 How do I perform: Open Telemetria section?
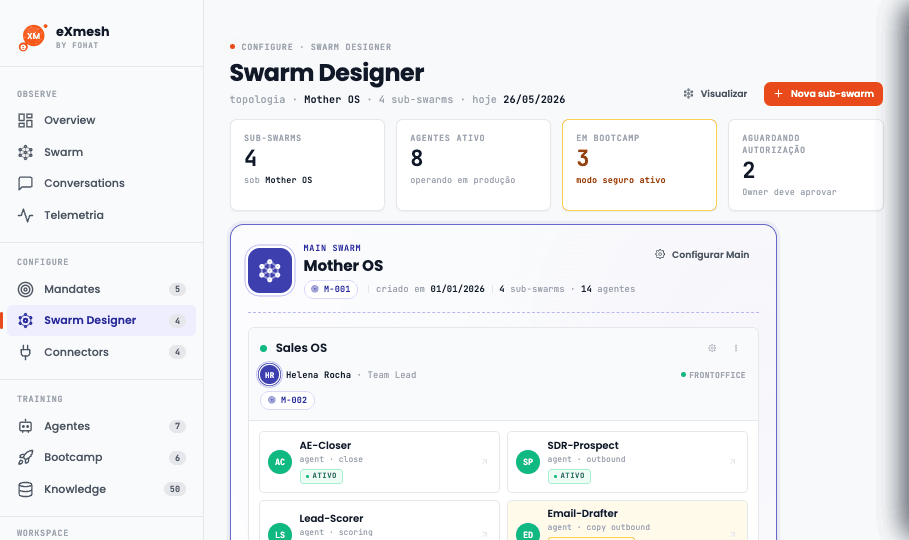[101, 215]
